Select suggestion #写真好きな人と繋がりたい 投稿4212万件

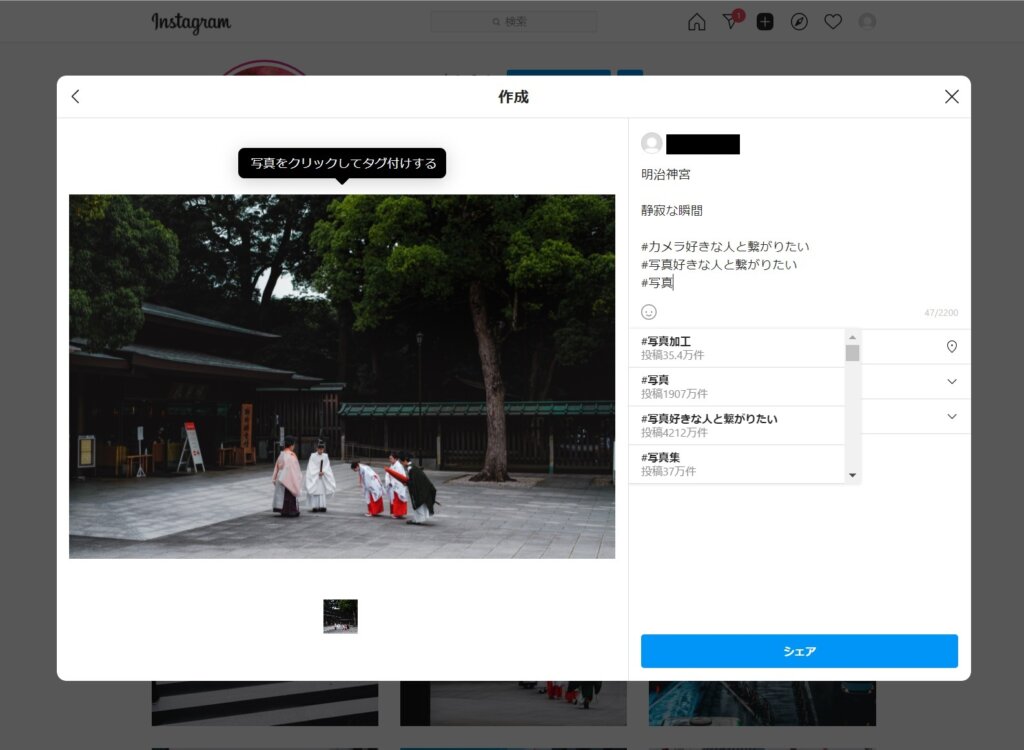737,425
